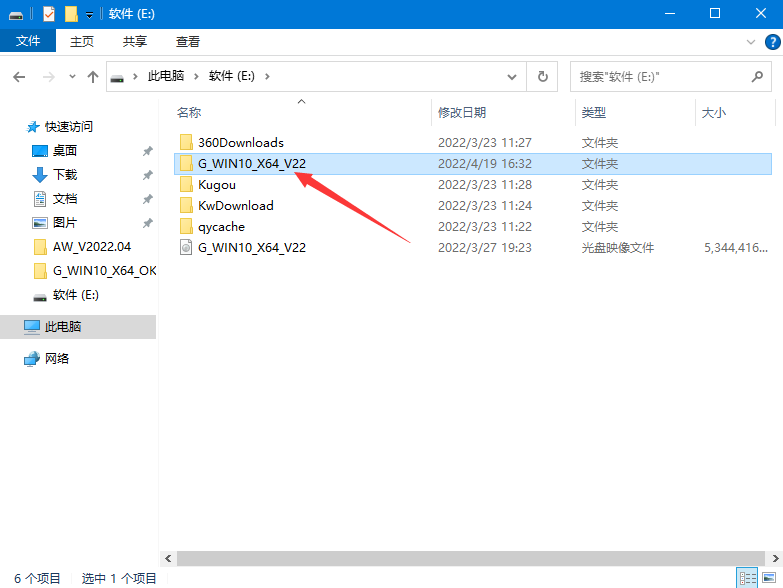The image size is (783, 588).
Task: Click the horizontal scrollbar right arrow
Action: pos(776,559)
